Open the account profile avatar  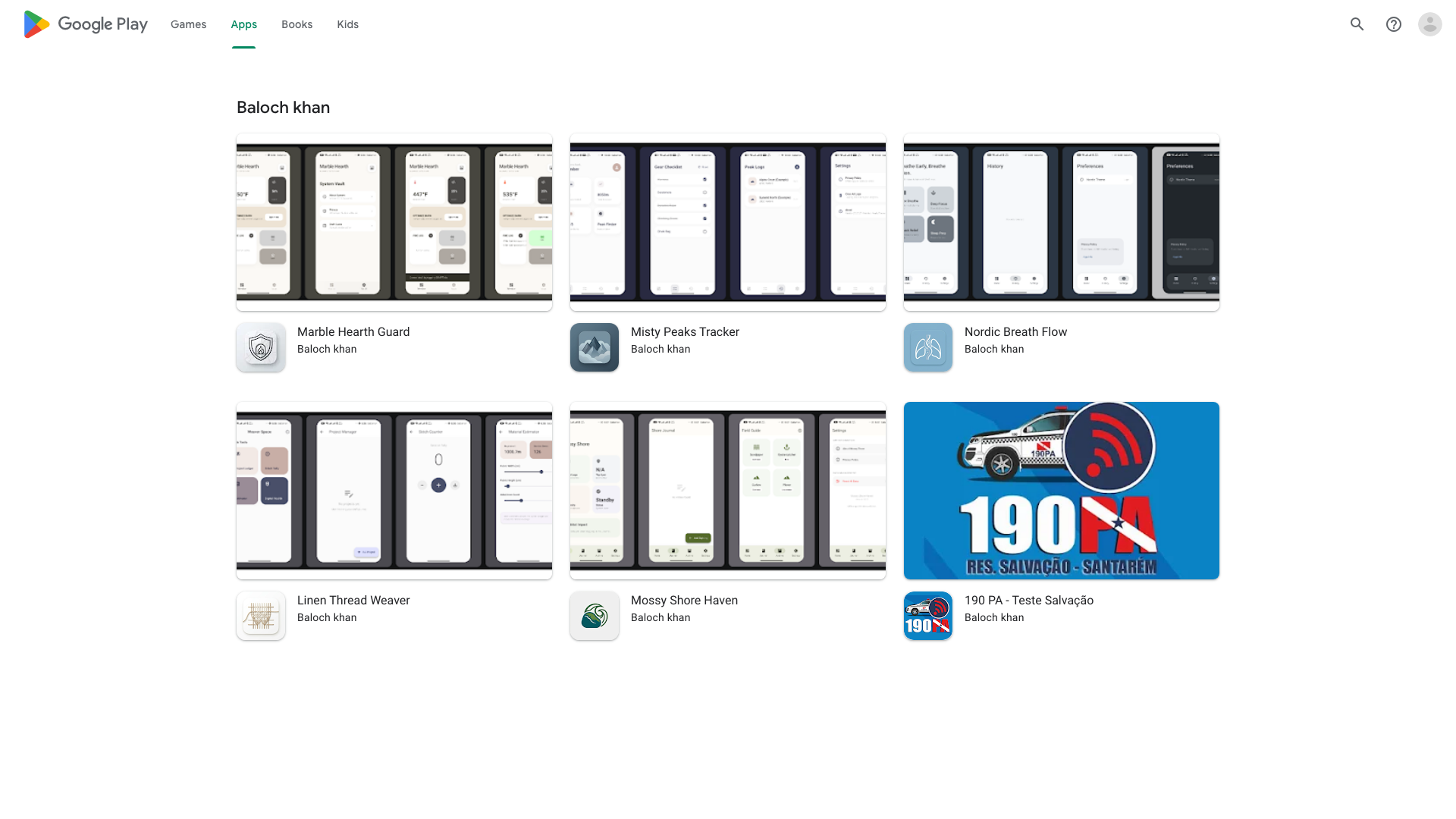pos(1429,24)
